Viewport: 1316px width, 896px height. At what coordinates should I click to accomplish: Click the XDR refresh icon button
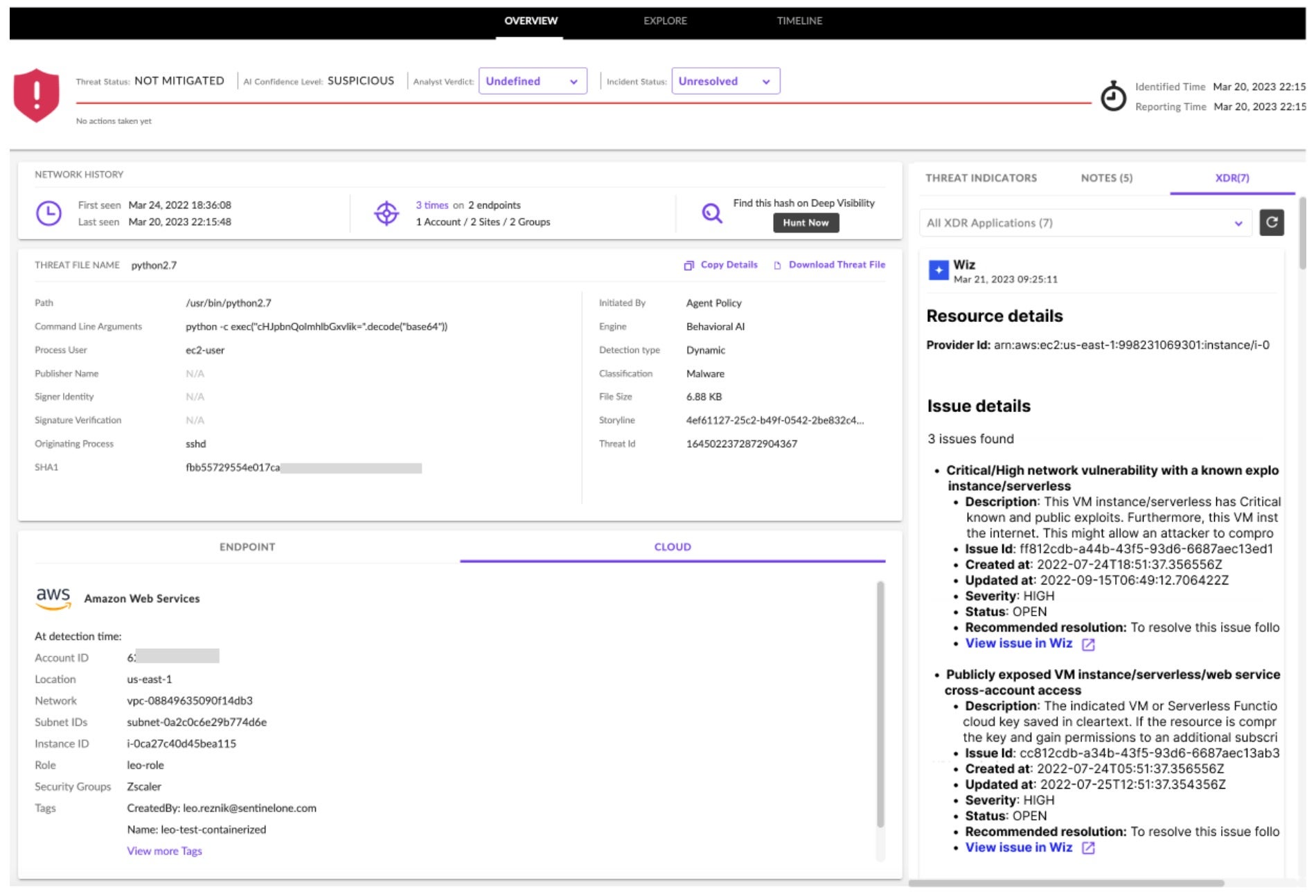pyautogui.click(x=1271, y=223)
